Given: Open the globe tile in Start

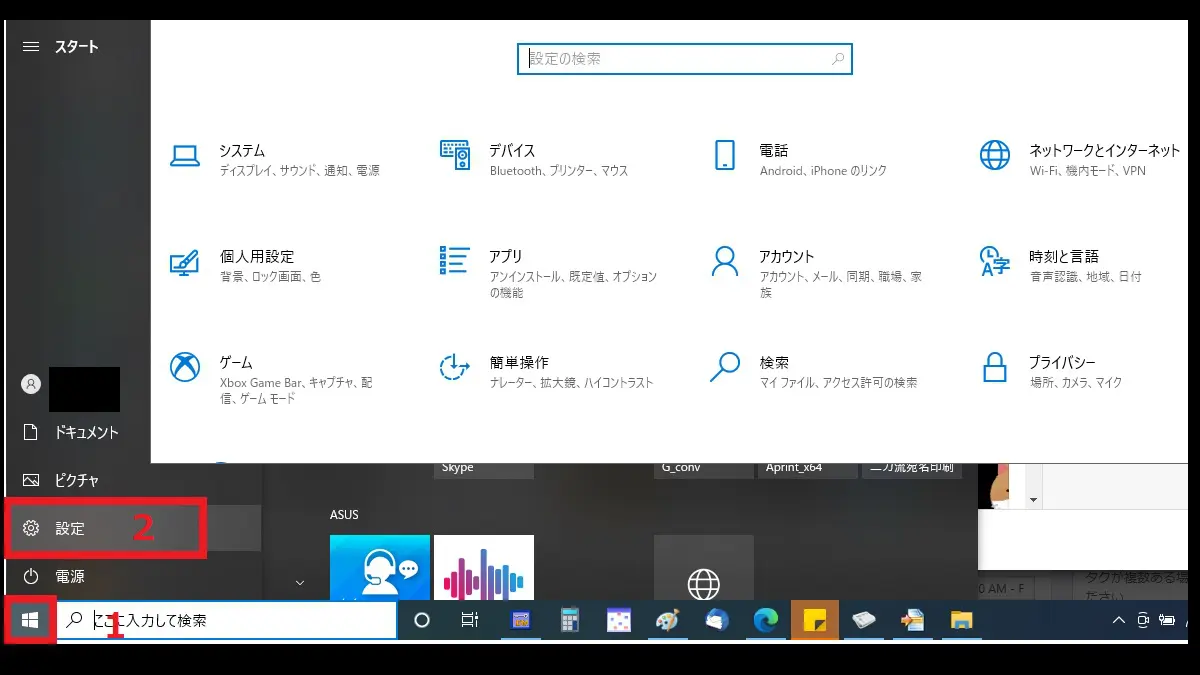Looking at the screenshot, I should [x=704, y=567].
